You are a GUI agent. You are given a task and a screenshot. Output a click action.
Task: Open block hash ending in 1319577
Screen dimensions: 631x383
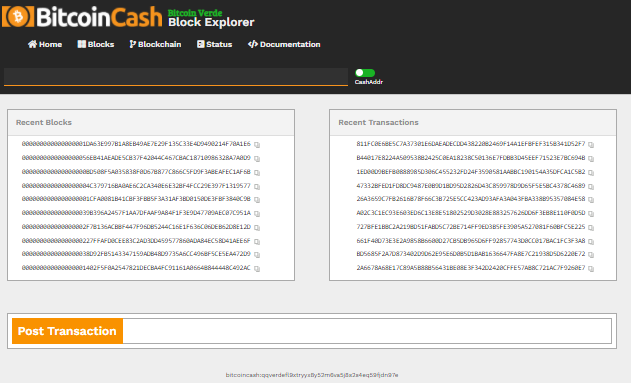(x=136, y=186)
